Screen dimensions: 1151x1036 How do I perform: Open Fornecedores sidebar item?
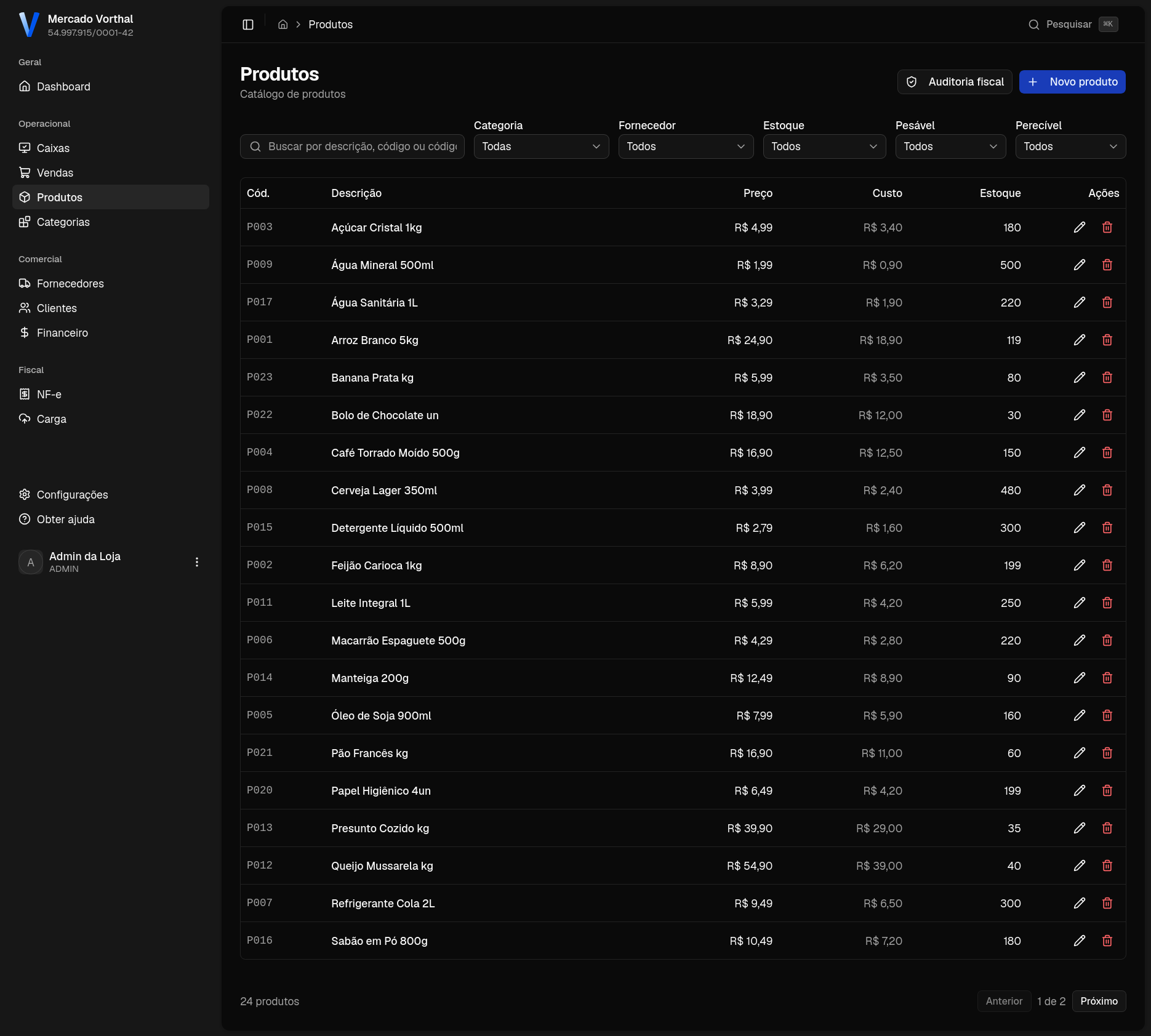click(x=111, y=284)
